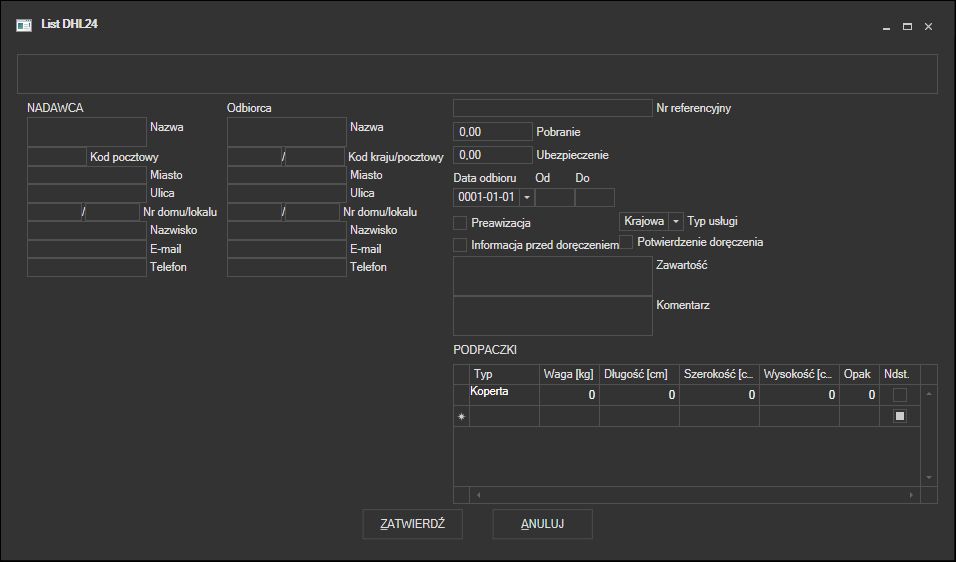The image size is (956, 562).
Task: Click the Nadawca Nazwisko field
Action: (x=87, y=230)
